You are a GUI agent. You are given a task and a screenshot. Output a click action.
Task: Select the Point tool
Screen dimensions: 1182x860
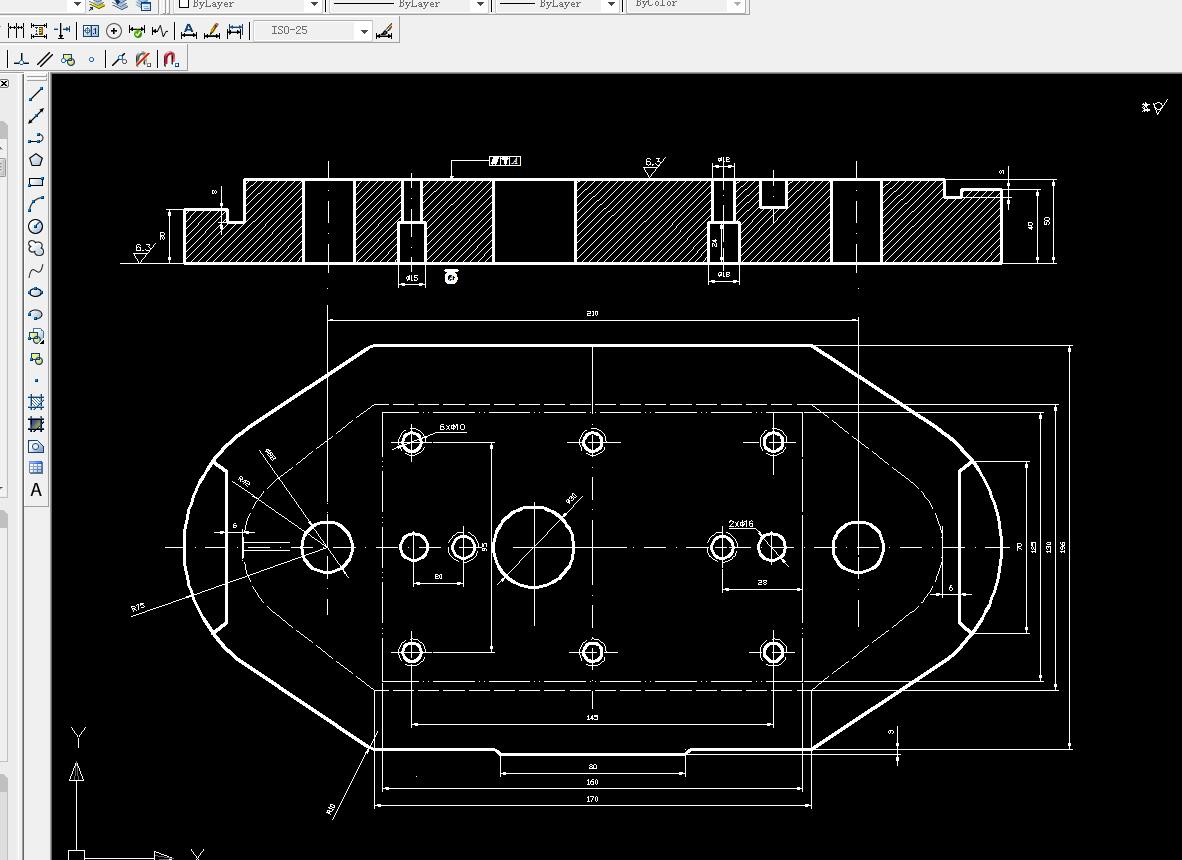pos(35,381)
